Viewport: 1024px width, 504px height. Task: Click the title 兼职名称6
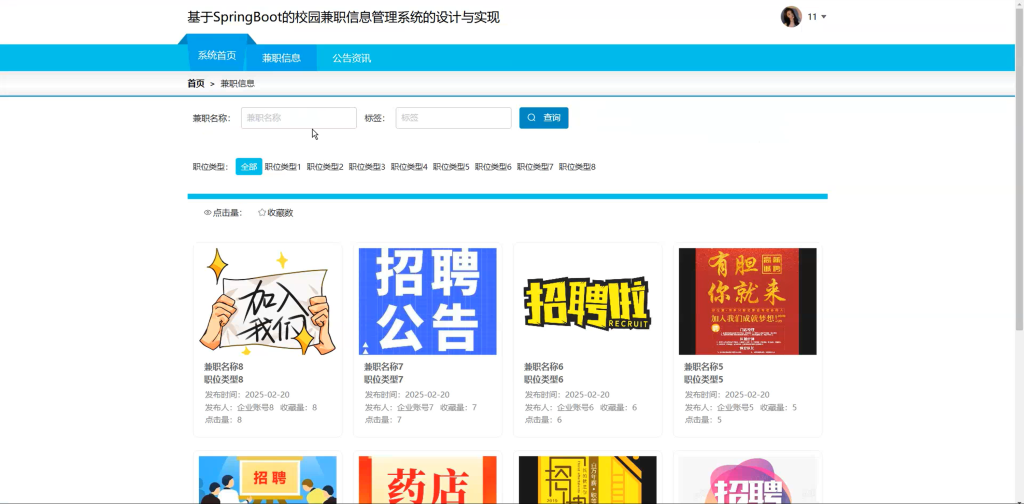(543, 367)
